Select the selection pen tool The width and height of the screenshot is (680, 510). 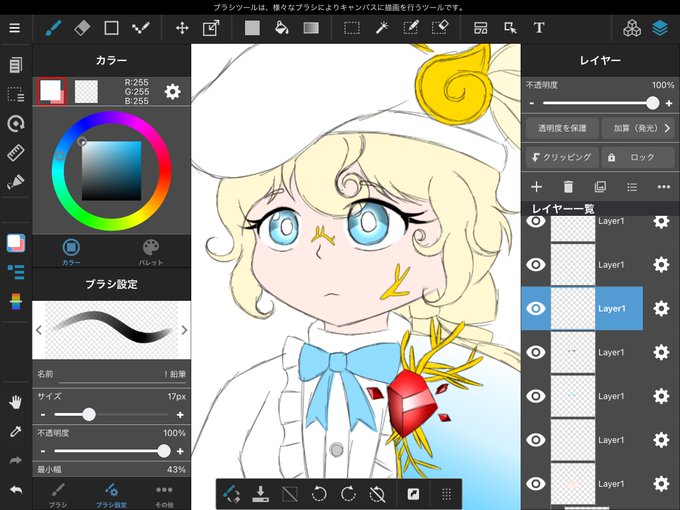coord(411,28)
